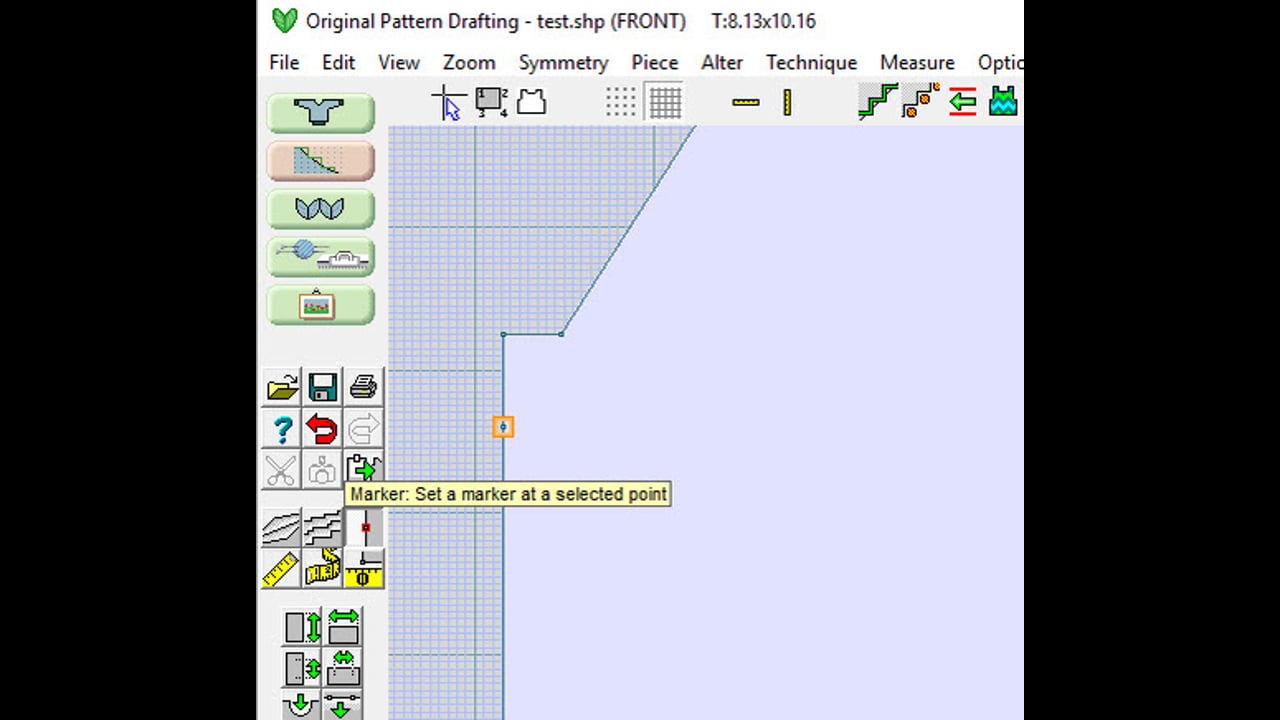Click the paste clipboard green arrow icon

[x=363, y=469]
